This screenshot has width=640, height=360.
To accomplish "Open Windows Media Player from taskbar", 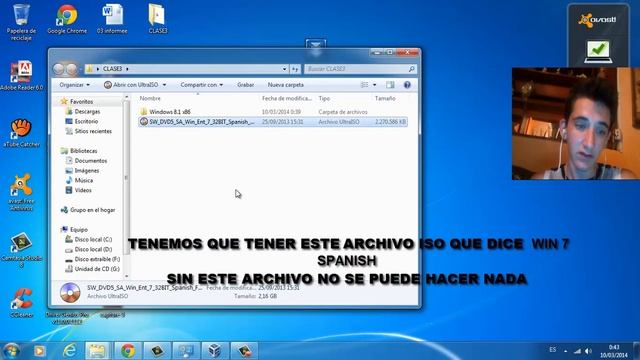I will point(40,351).
